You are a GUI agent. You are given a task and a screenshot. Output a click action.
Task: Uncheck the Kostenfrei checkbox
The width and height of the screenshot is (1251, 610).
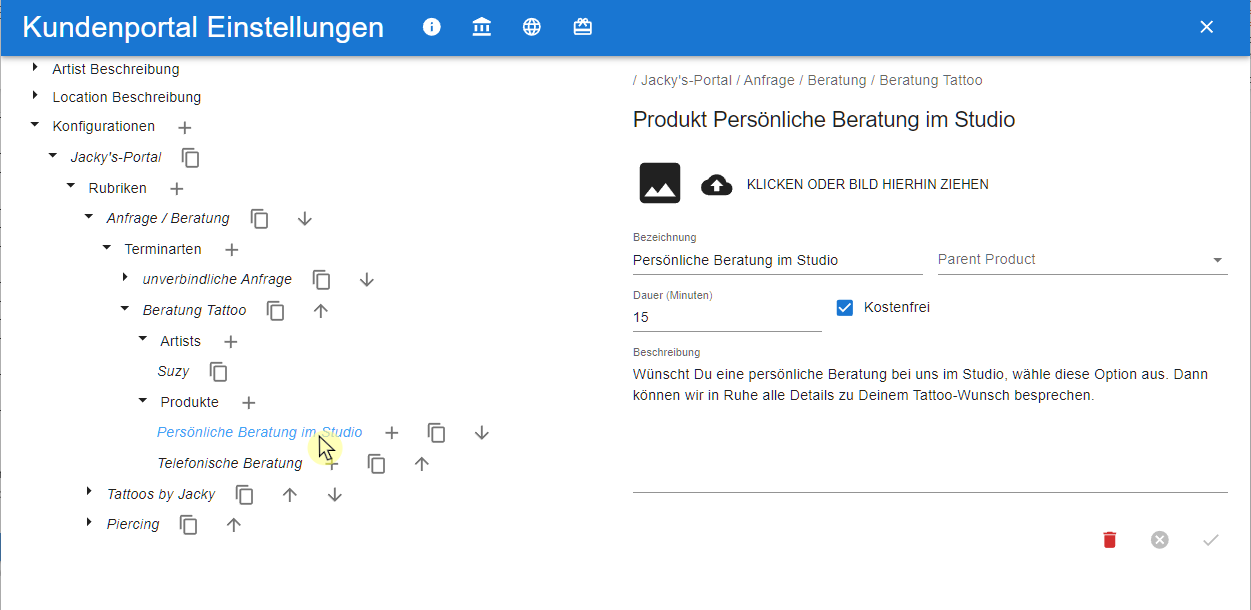click(845, 308)
